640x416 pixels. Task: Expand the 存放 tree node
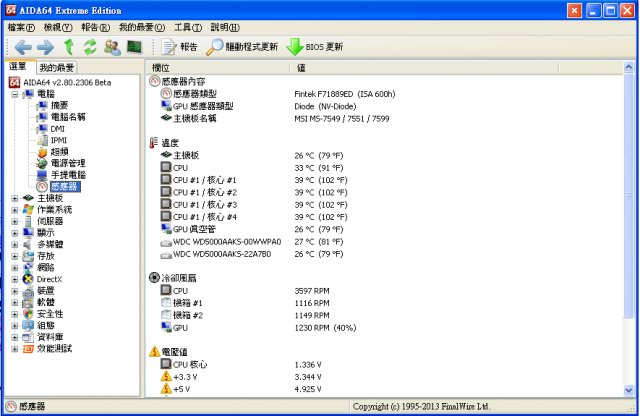(15, 256)
